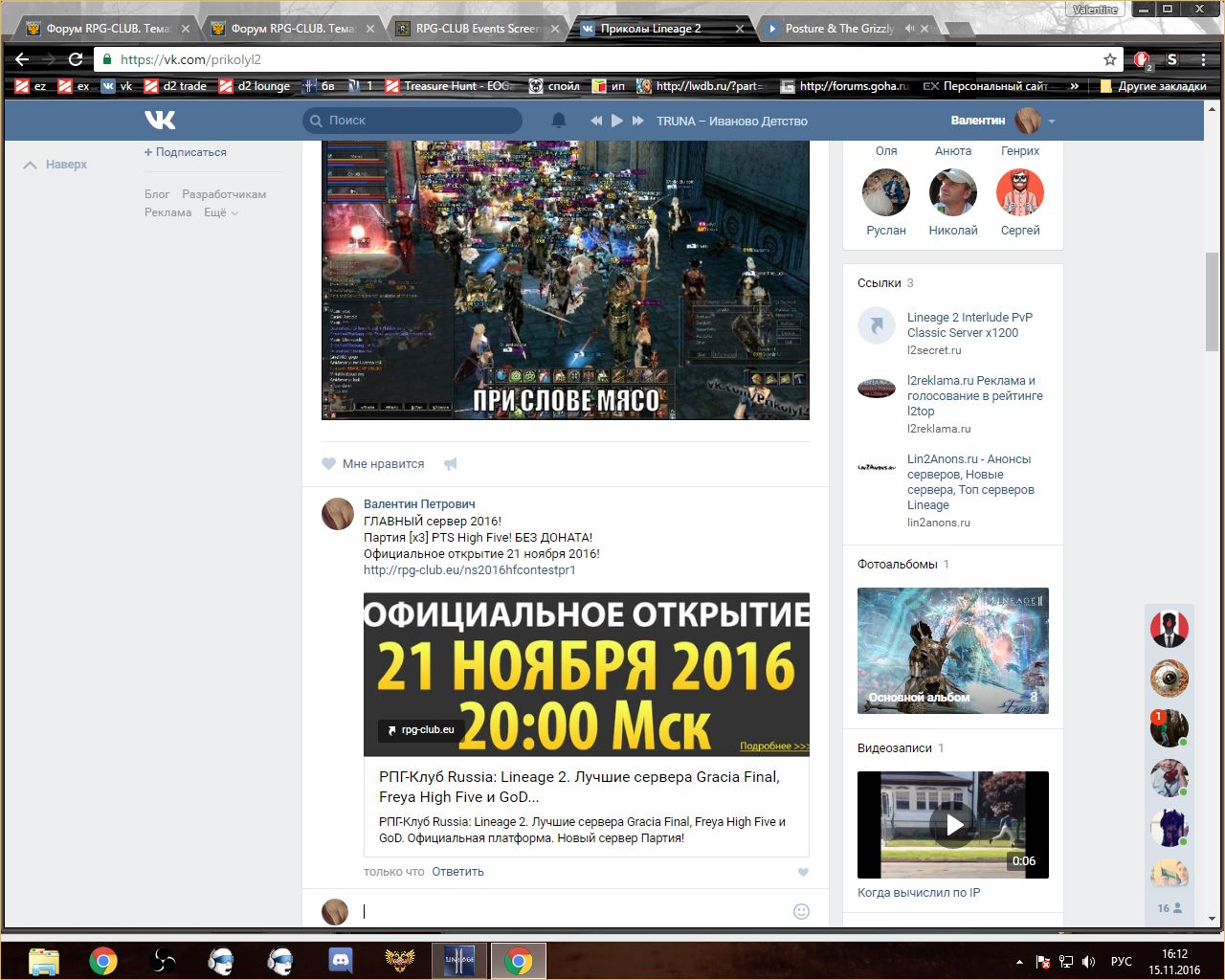Screen dimensions: 1225x980
Task: Open the vk bookmark in bookmarks bar
Action: [117, 86]
